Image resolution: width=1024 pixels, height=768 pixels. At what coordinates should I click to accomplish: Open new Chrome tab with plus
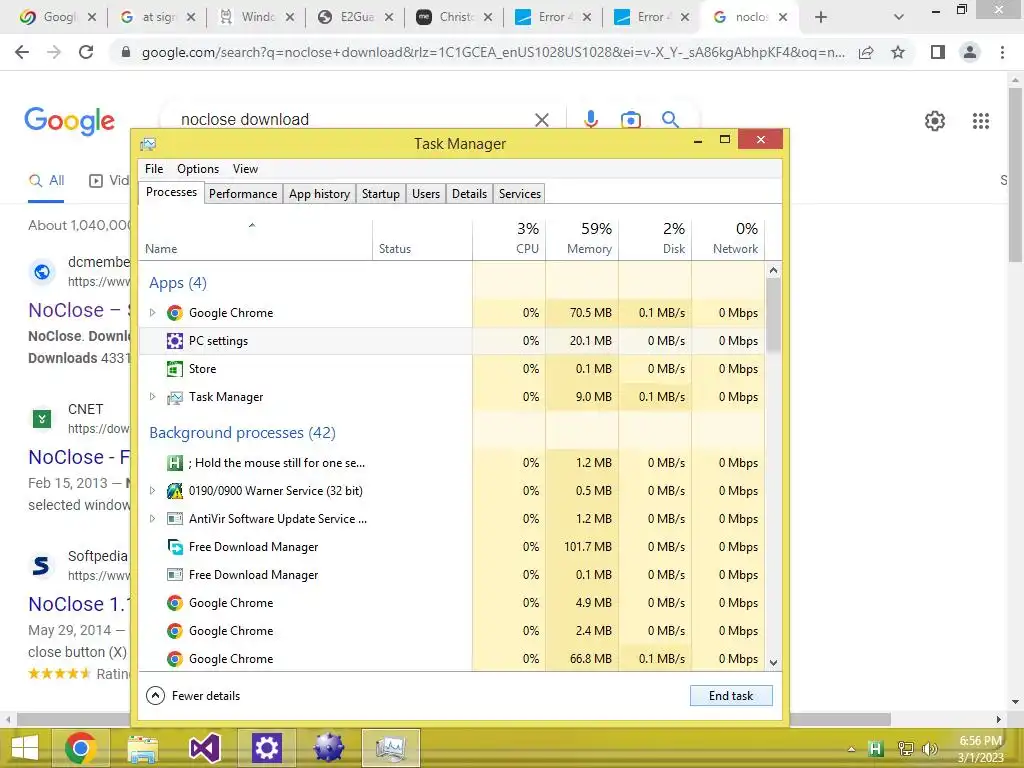(x=821, y=17)
